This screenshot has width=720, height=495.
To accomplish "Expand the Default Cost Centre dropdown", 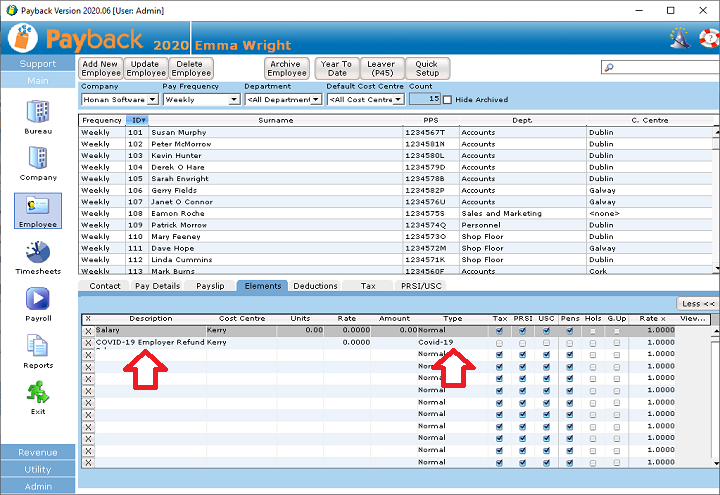I will 398,99.
